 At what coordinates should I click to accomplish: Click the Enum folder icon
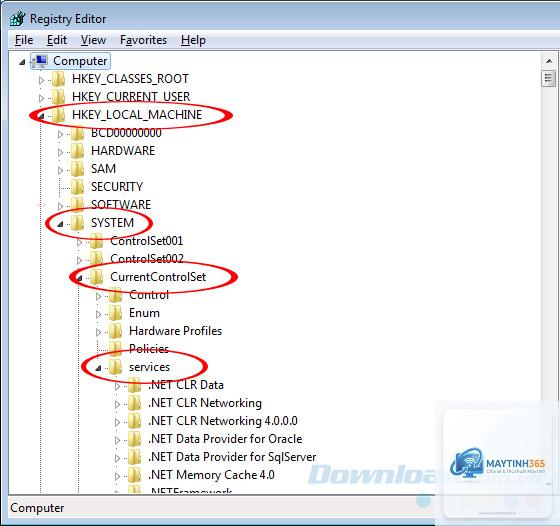(115, 313)
